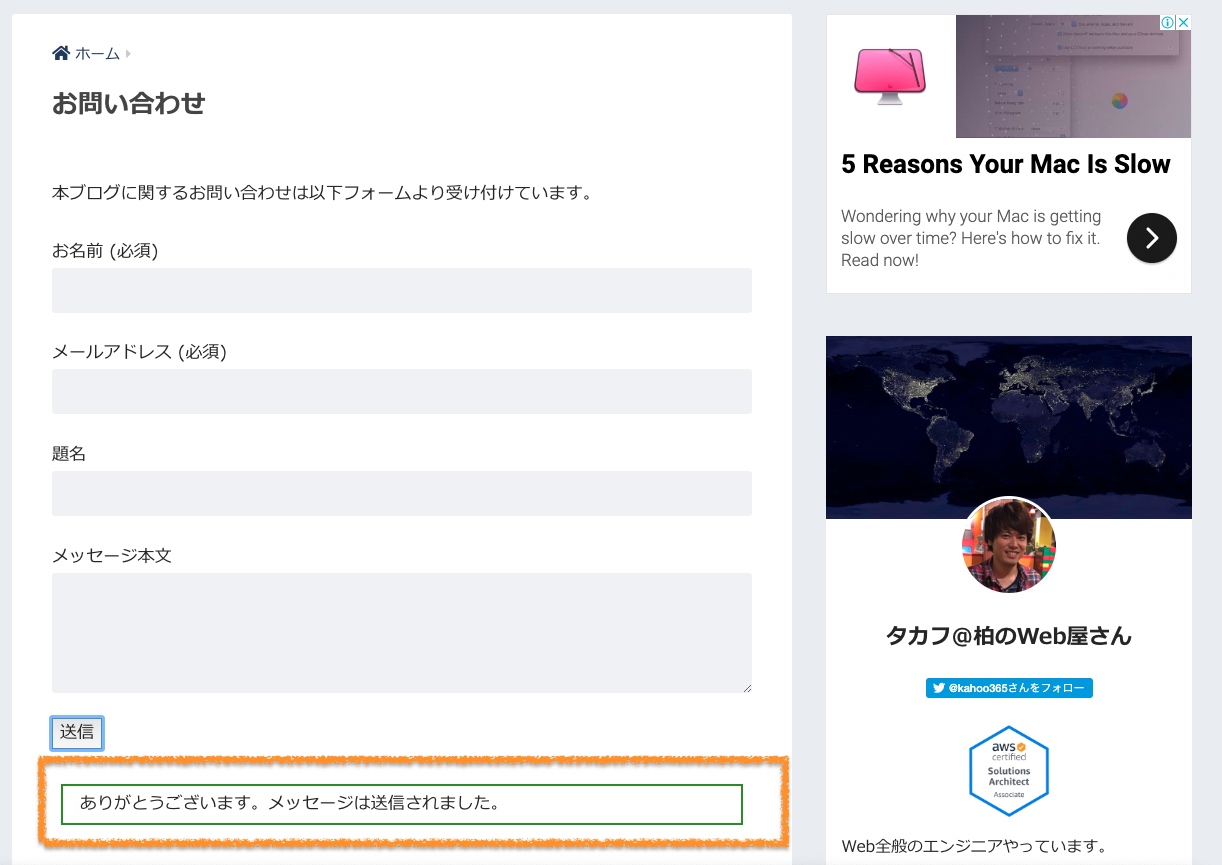Click the メッセージ本文 text area
This screenshot has height=865, width=1222.
coord(401,632)
